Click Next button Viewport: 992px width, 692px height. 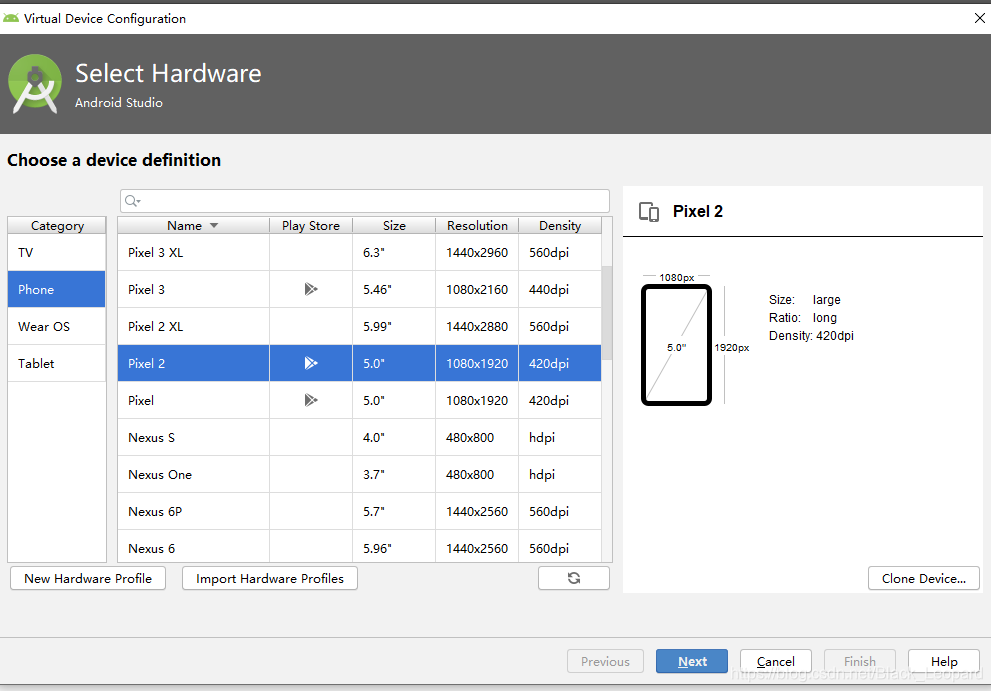(691, 662)
